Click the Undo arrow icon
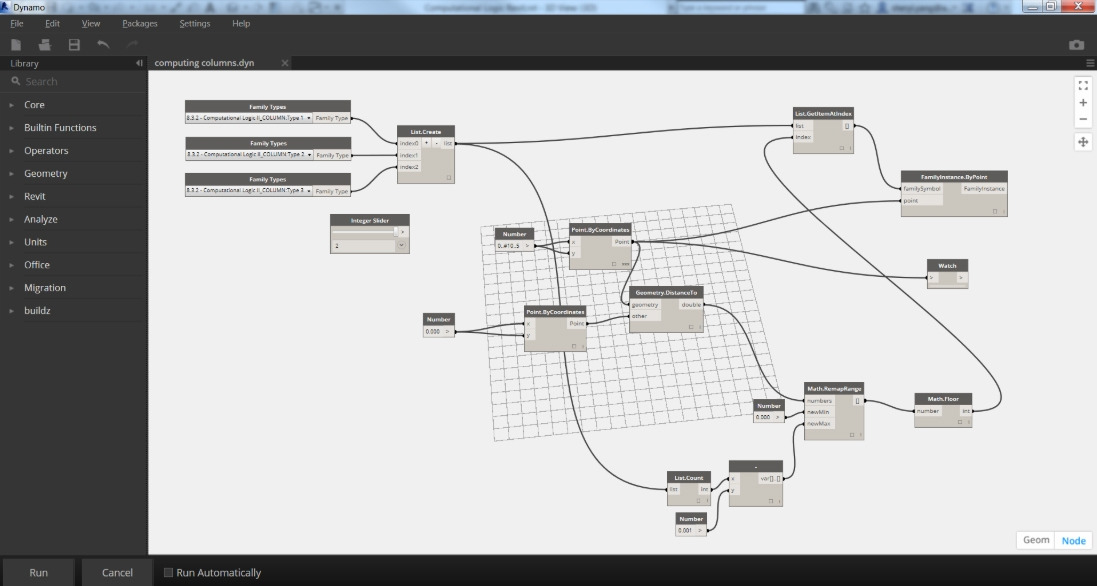Viewport: 1097px width, 586px height. coord(104,45)
